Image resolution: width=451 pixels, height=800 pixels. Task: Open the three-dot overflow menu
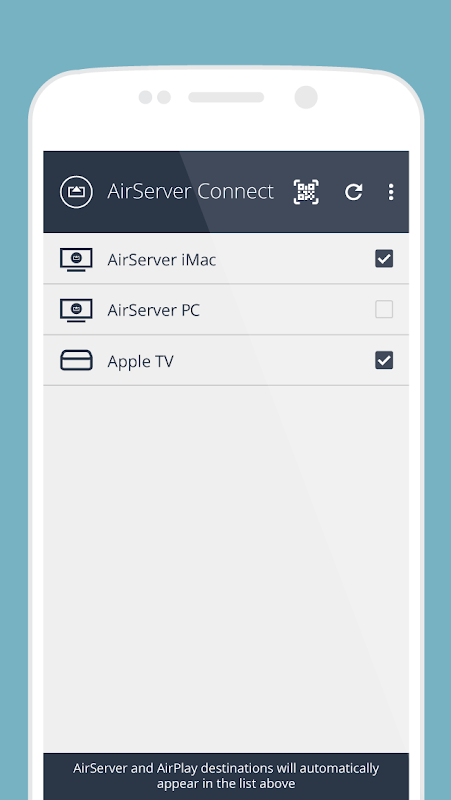pyautogui.click(x=391, y=192)
